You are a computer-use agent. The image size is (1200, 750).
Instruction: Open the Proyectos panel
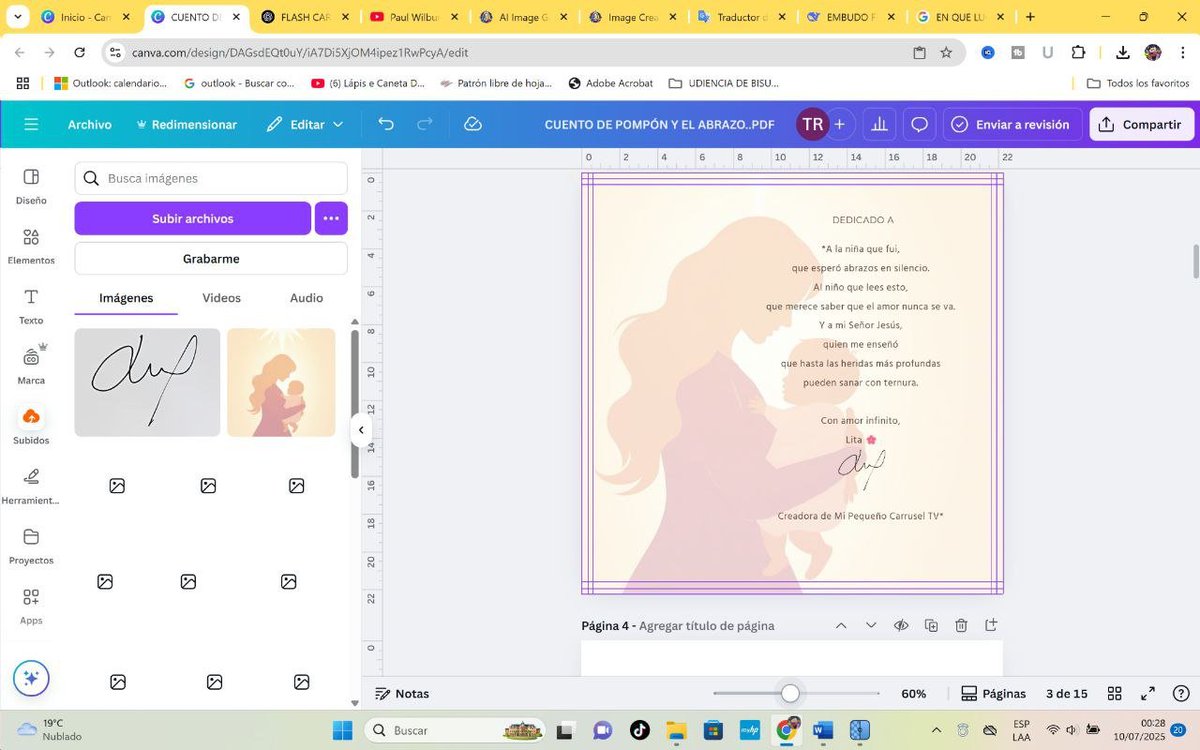tap(31, 545)
